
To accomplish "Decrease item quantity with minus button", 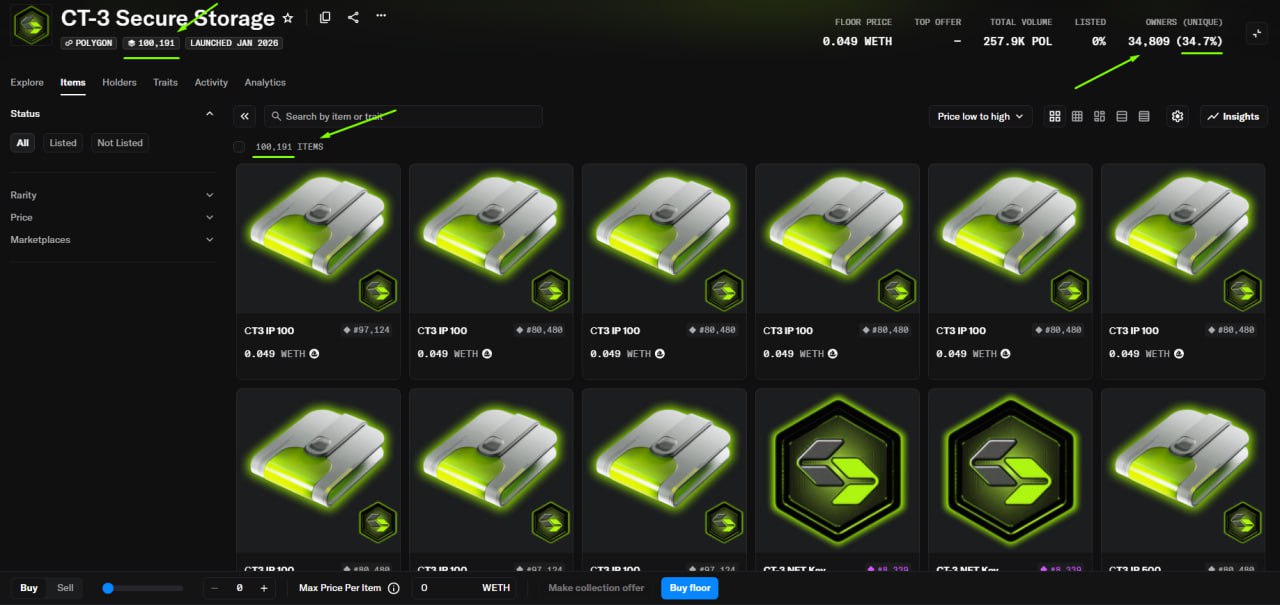I will (214, 588).
